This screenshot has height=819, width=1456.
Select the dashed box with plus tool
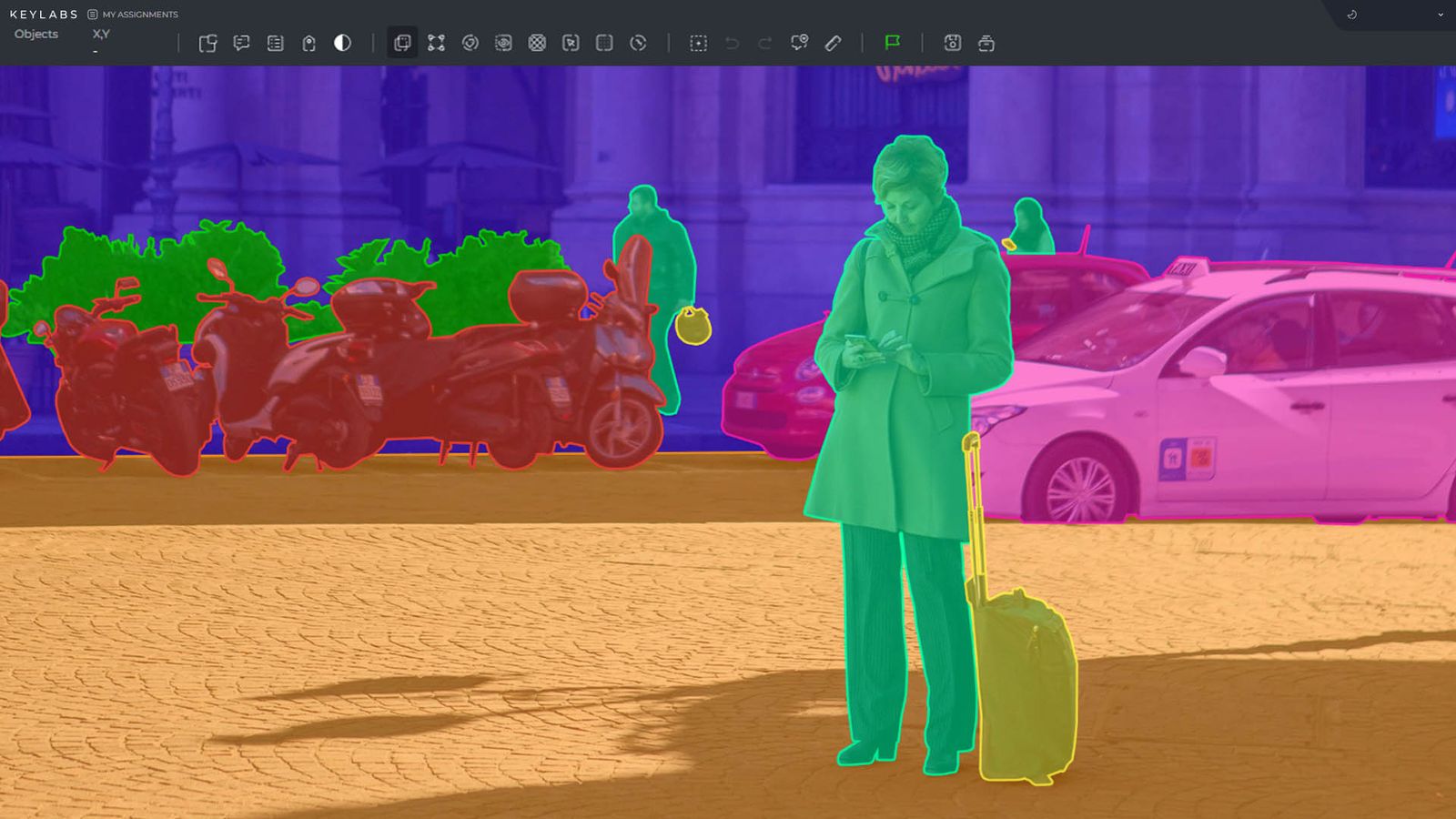[698, 43]
